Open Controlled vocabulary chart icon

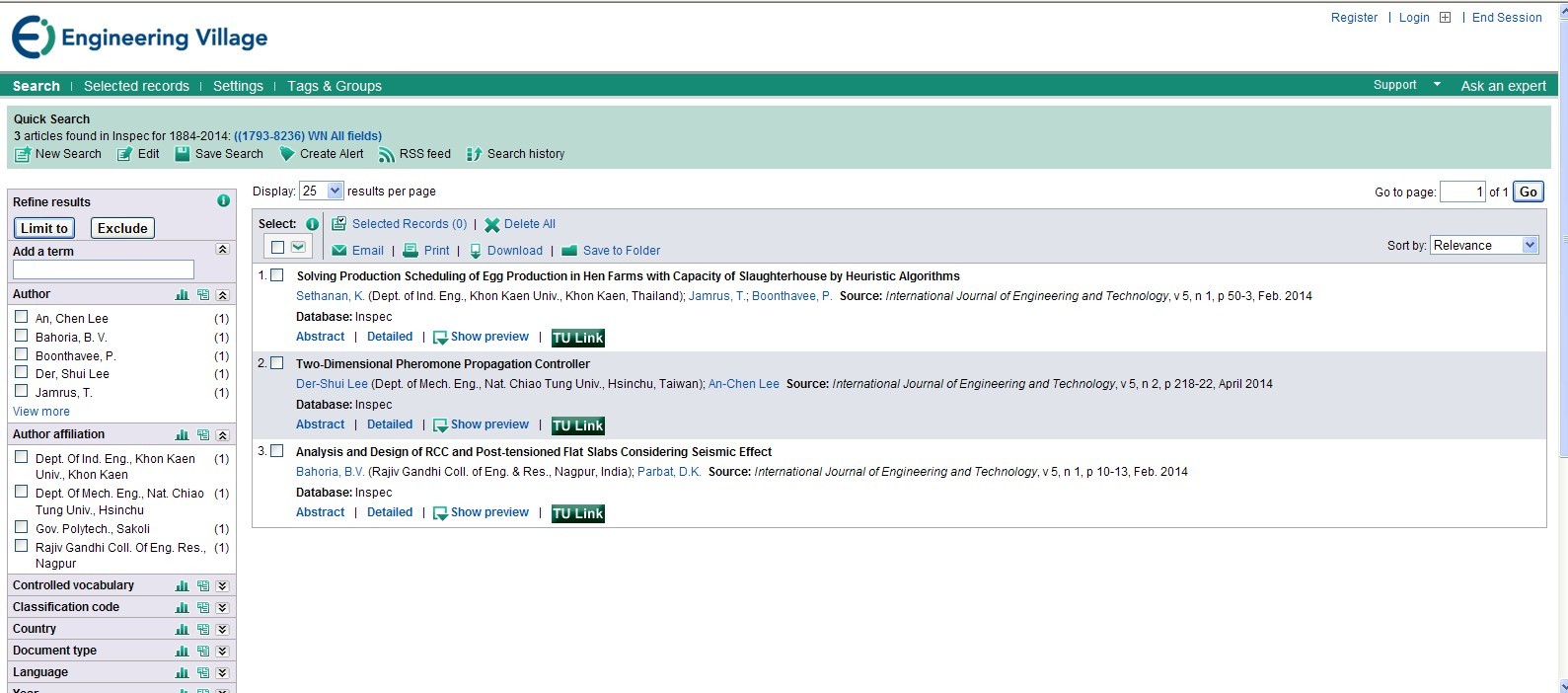point(182,585)
